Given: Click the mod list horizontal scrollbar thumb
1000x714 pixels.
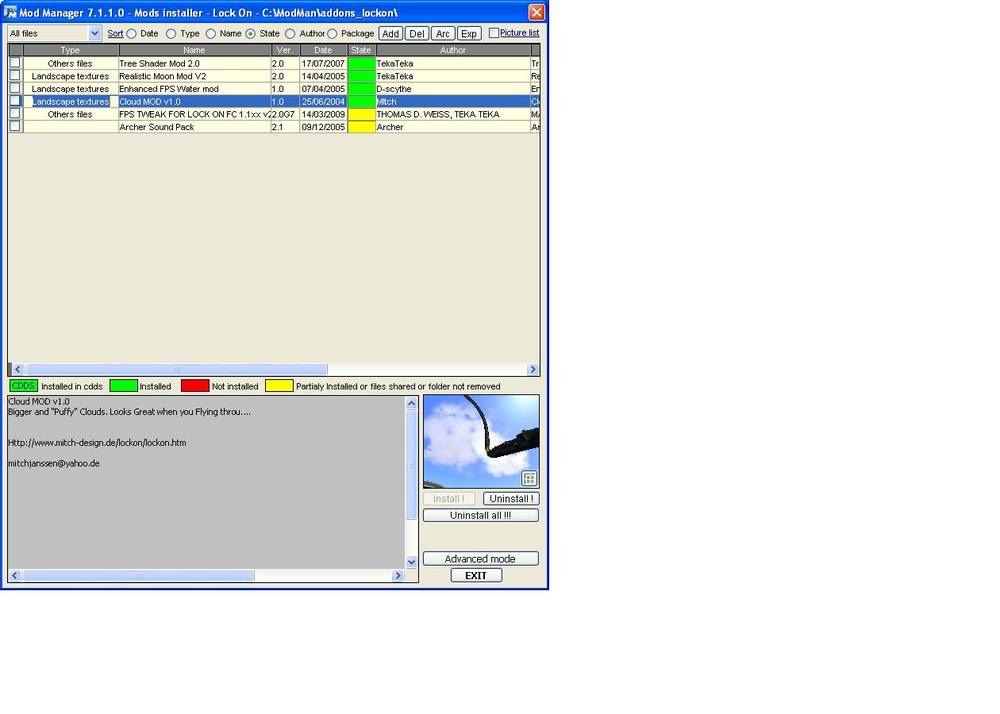Looking at the screenshot, I should click(177, 369).
